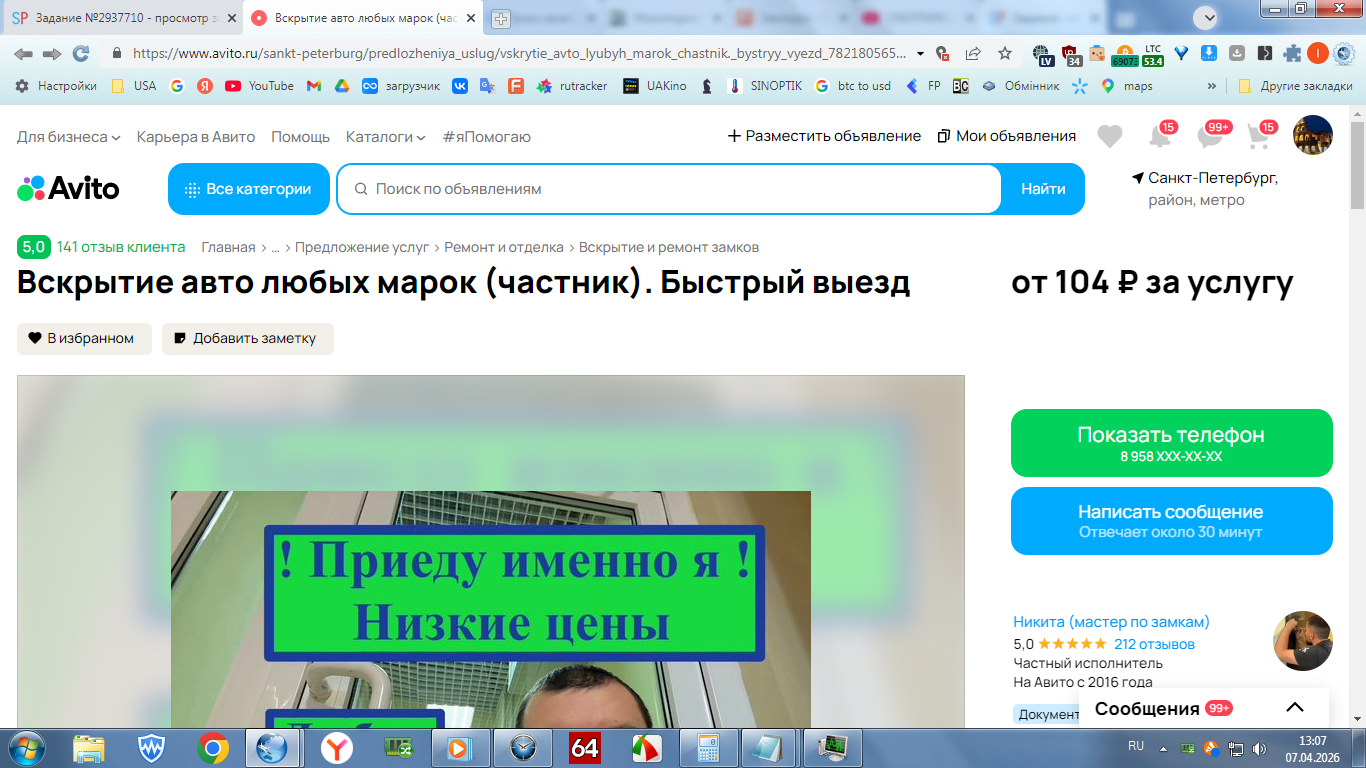Click the Добавить заметку button
1366x768 pixels.
click(248, 339)
